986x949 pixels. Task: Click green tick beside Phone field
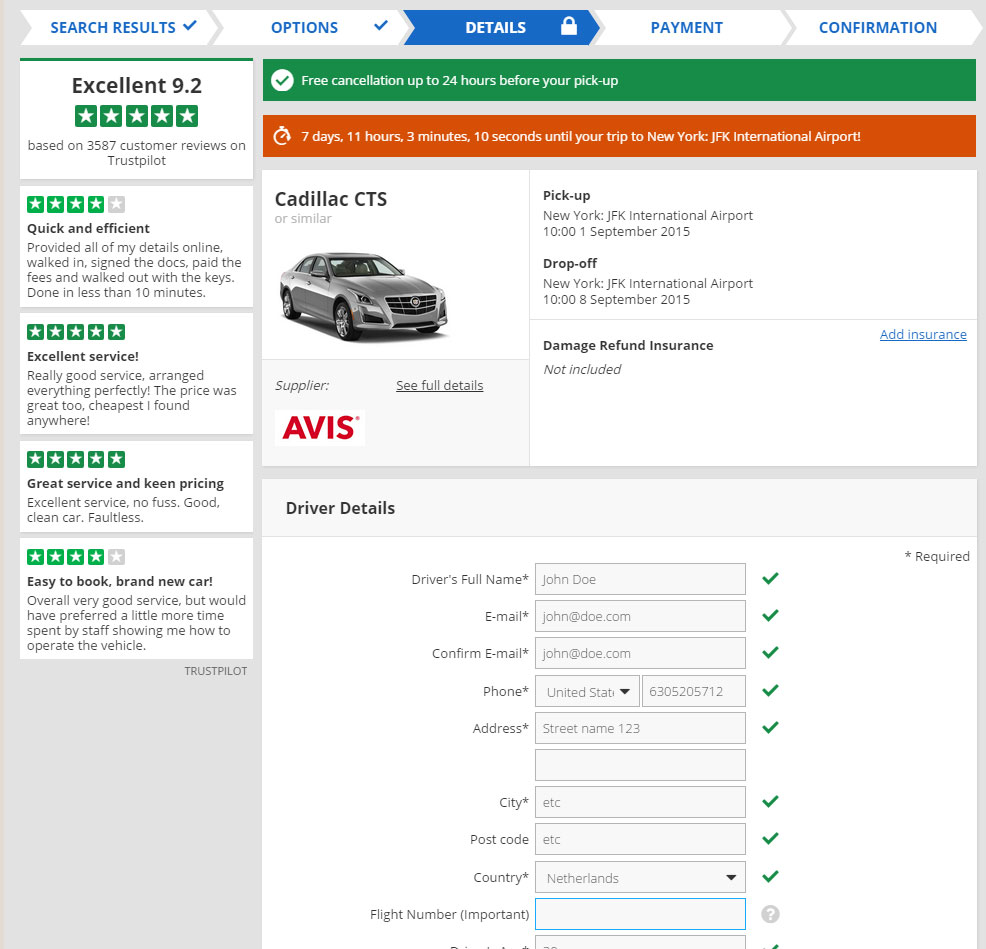pos(770,691)
